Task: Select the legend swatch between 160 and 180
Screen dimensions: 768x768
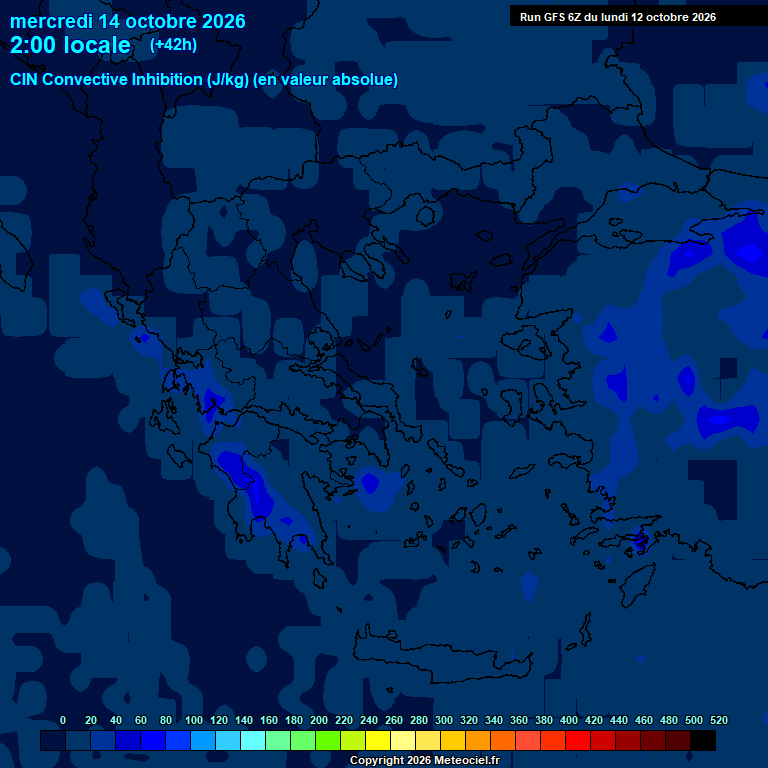Action: pyautogui.click(x=278, y=741)
